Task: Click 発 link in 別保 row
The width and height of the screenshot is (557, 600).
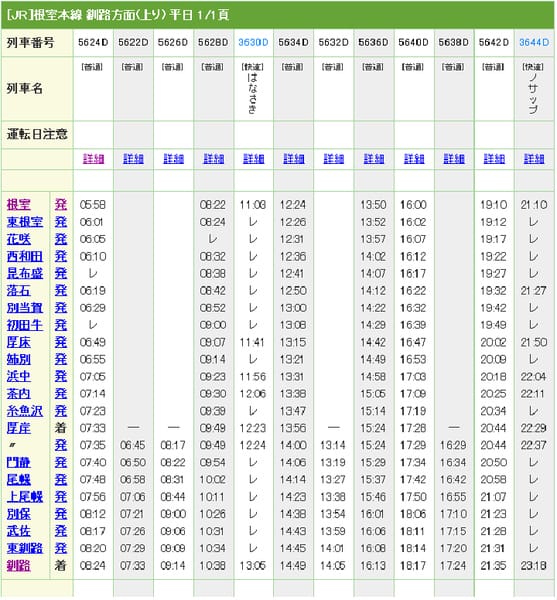Action: pos(60,514)
